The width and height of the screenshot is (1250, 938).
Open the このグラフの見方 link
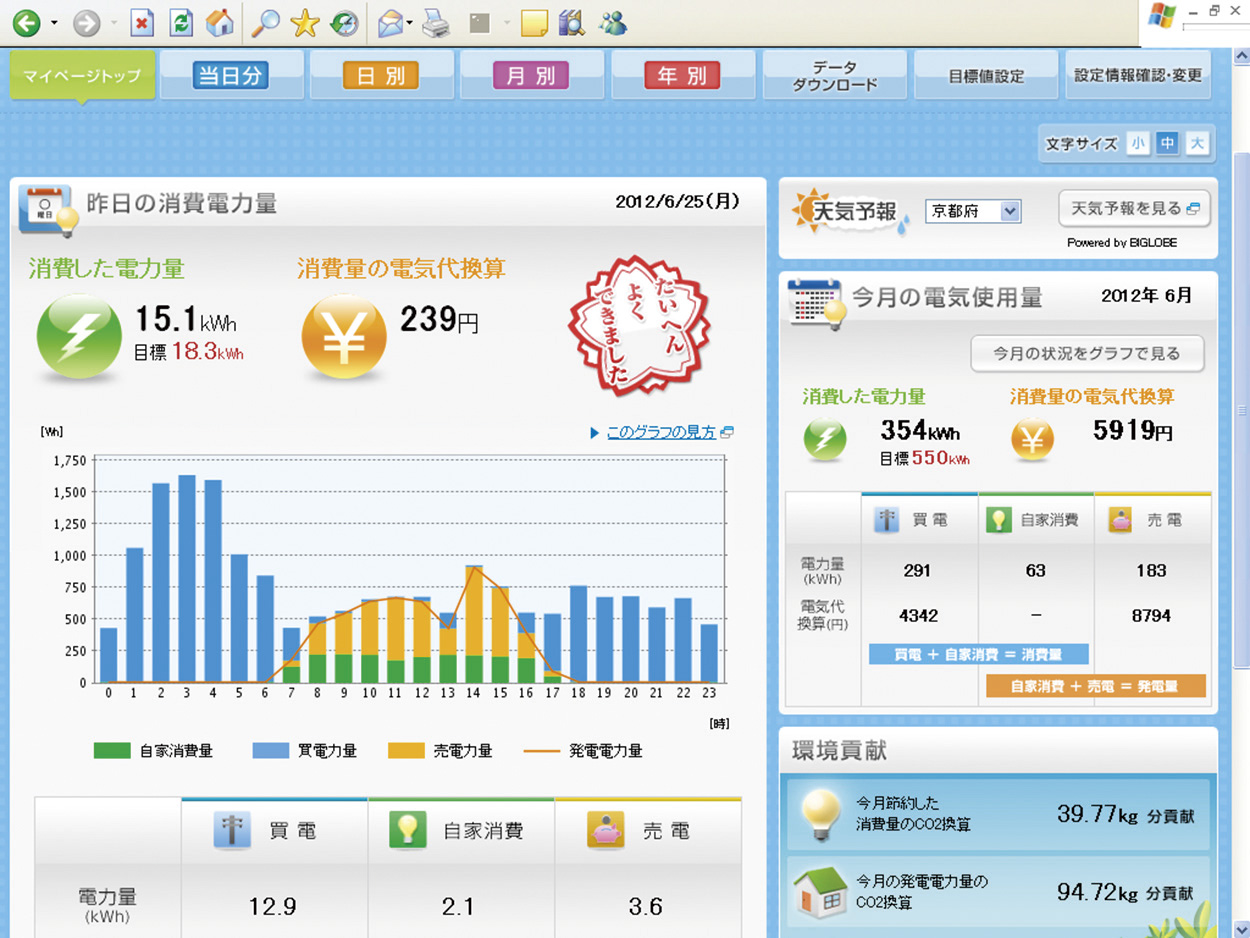(662, 433)
